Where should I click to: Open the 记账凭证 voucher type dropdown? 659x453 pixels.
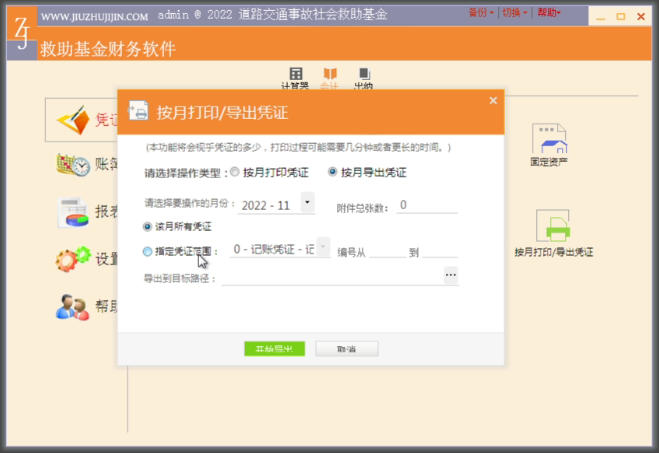322,247
